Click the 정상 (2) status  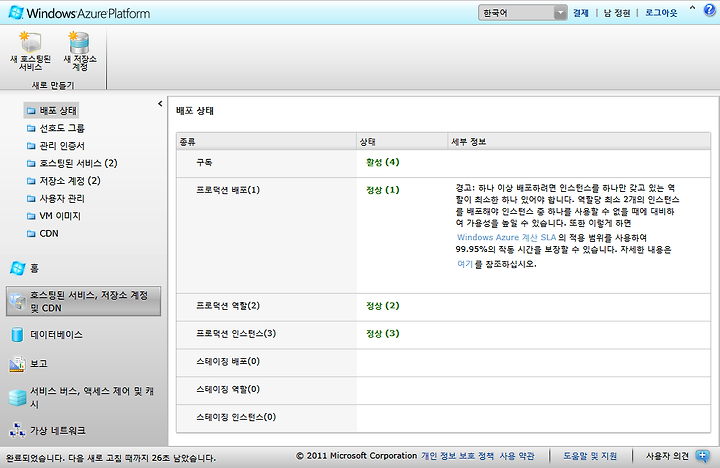(383, 306)
